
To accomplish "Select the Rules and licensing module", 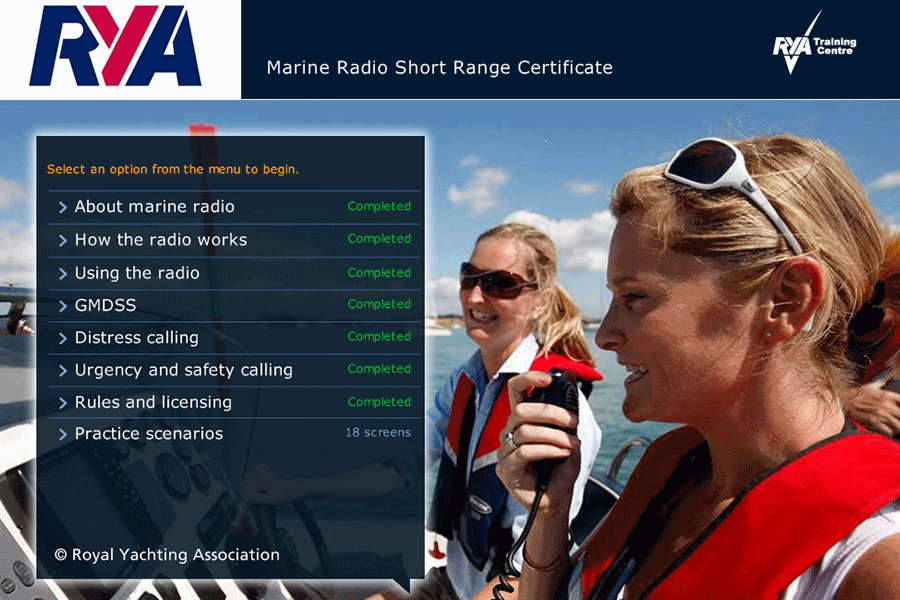I will 234,402.
